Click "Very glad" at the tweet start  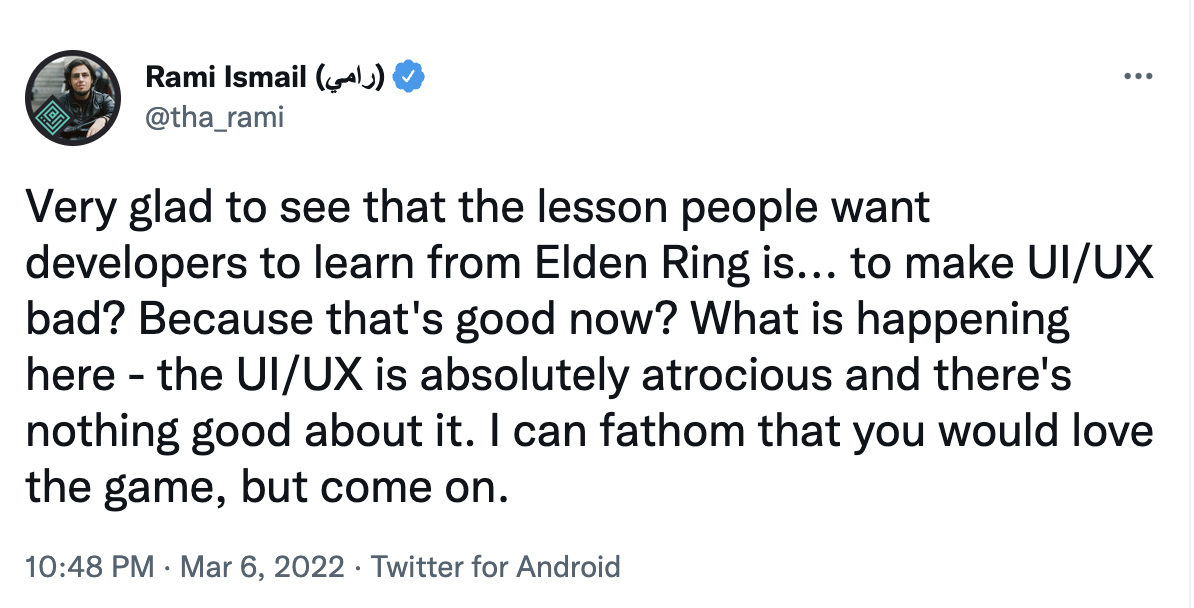[x=116, y=210]
